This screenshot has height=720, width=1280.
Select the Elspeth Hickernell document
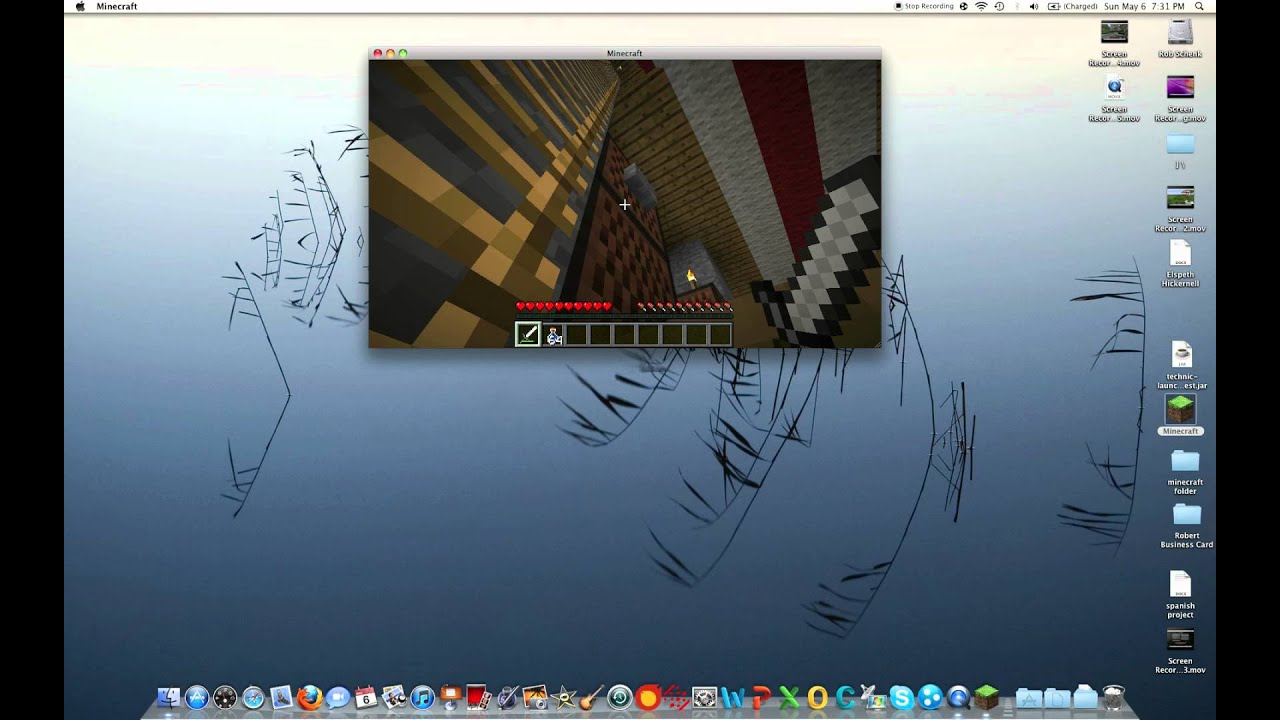[x=1180, y=264]
